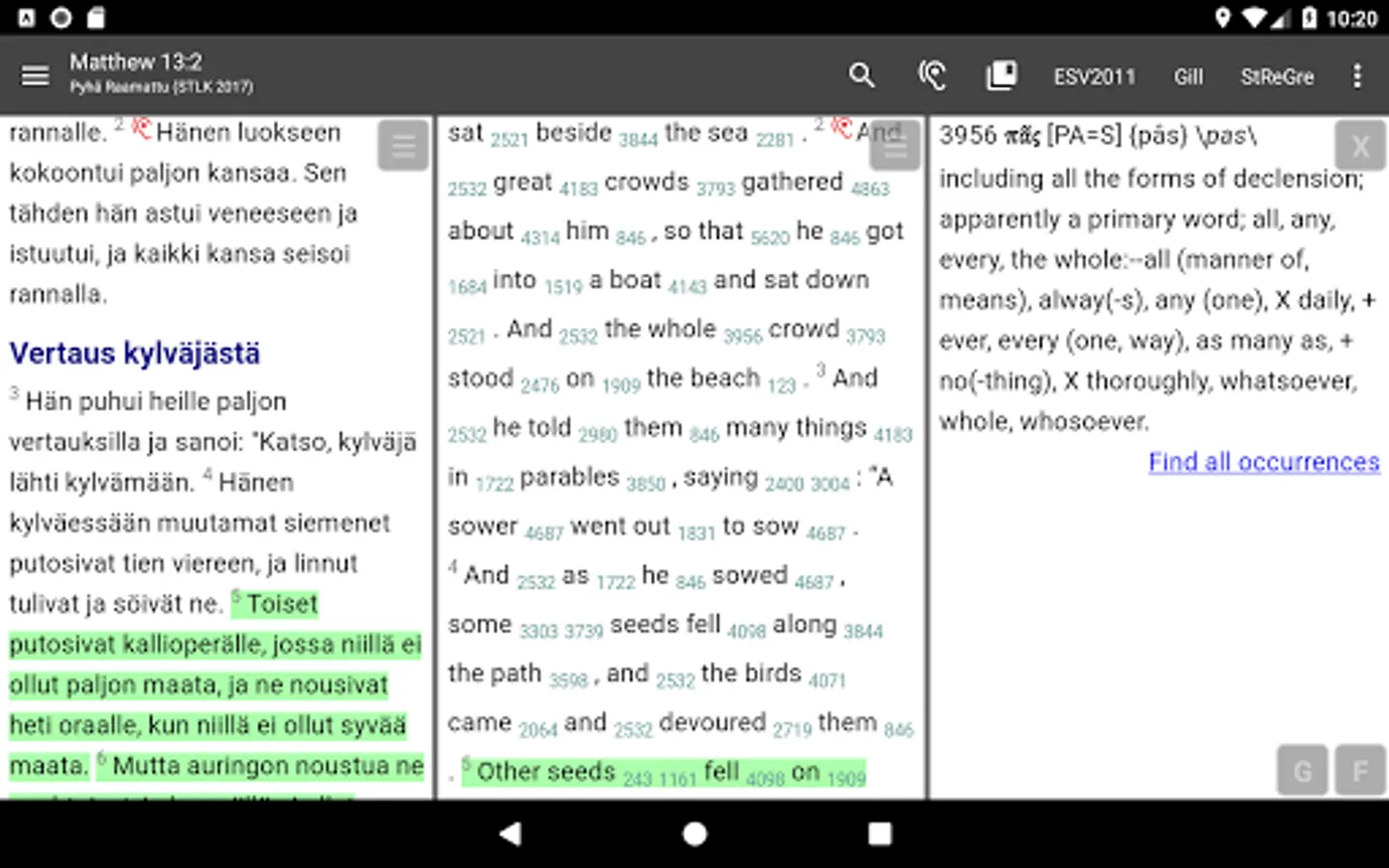Tap Strong's number 4863 after gathered
The width and height of the screenshot is (1389, 868).
870,189
